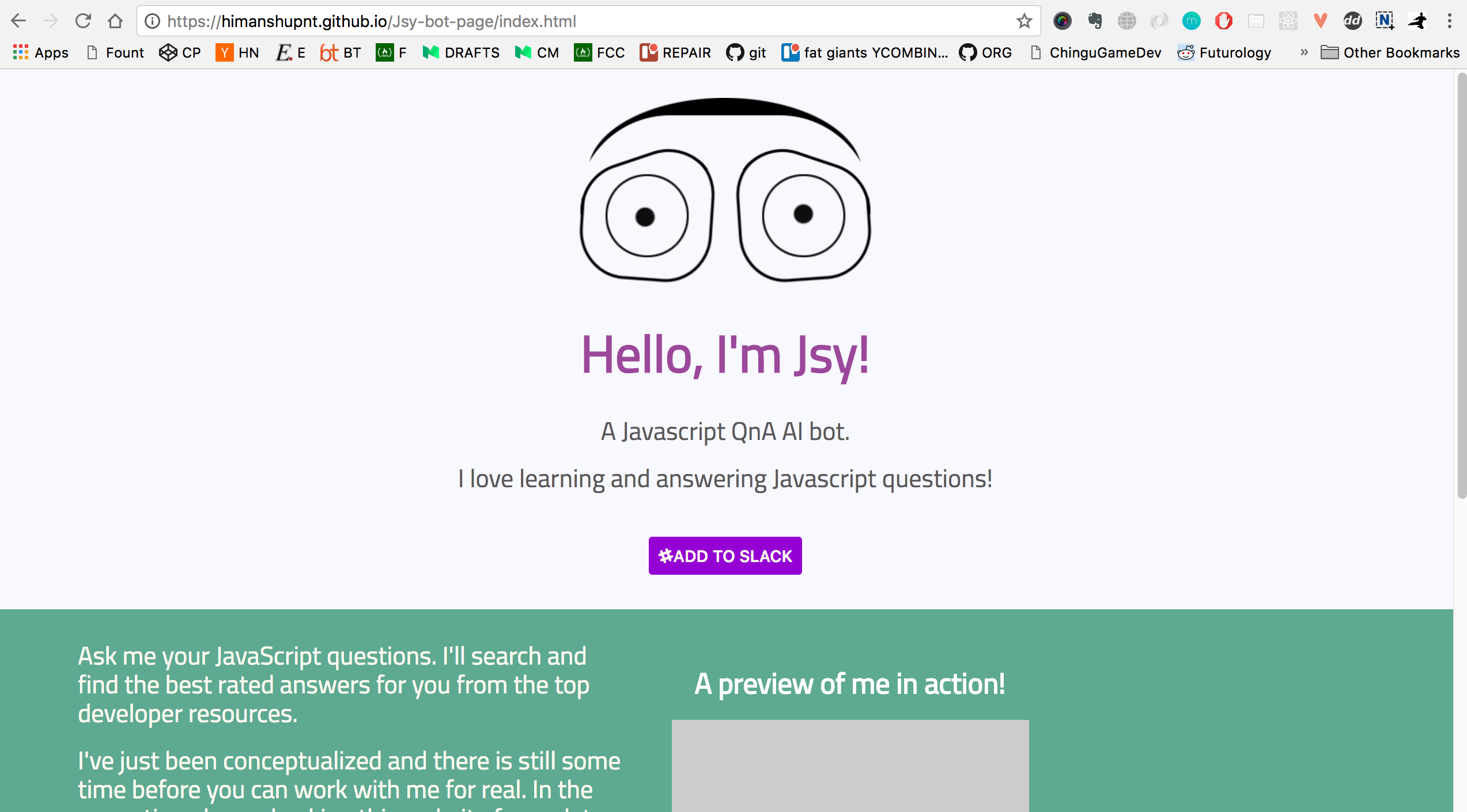Screen dimensions: 1467x812
Task: Open the git GitHub bookmark
Action: coord(746,52)
